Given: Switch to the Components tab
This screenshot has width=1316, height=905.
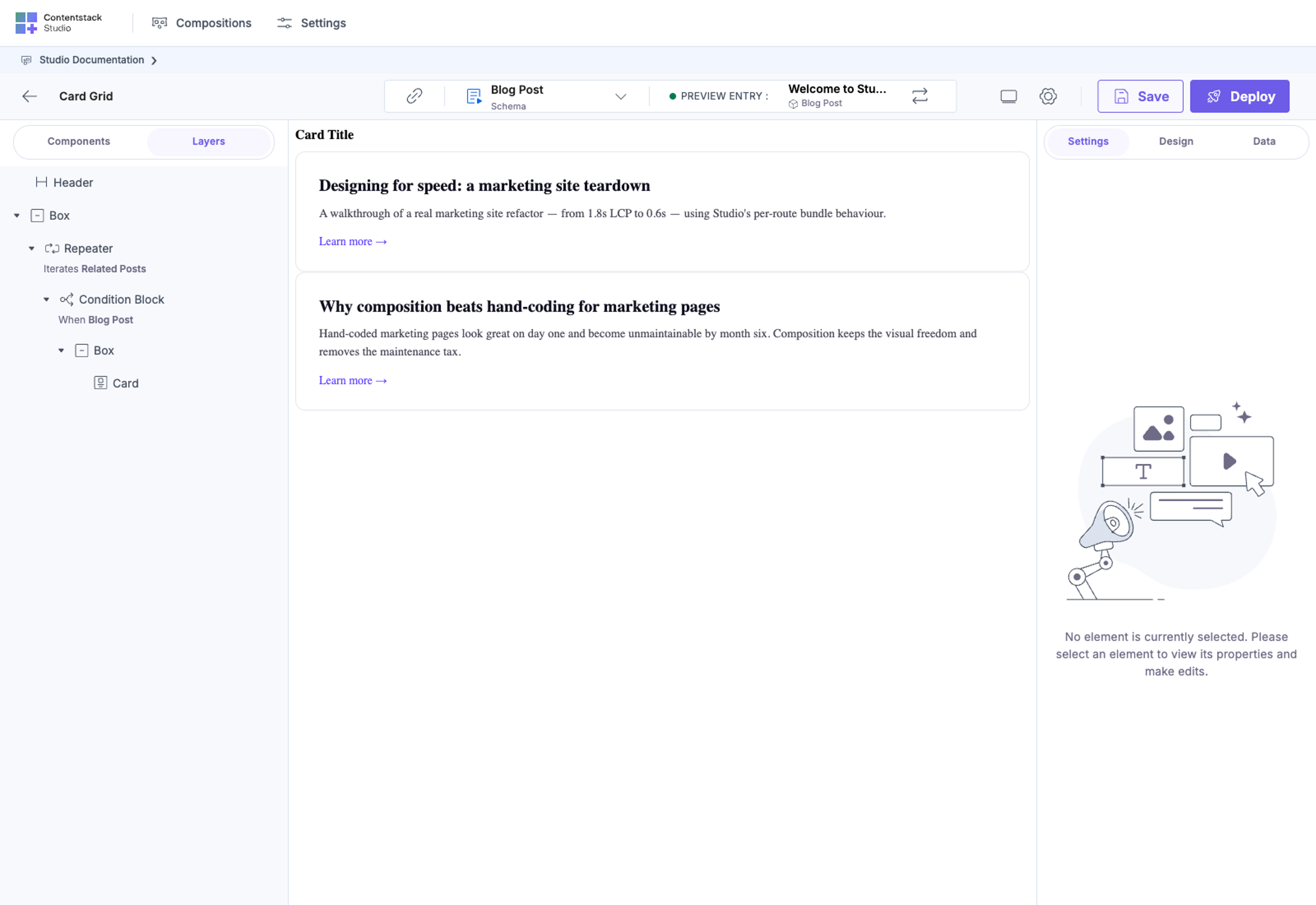Looking at the screenshot, I should [x=79, y=141].
